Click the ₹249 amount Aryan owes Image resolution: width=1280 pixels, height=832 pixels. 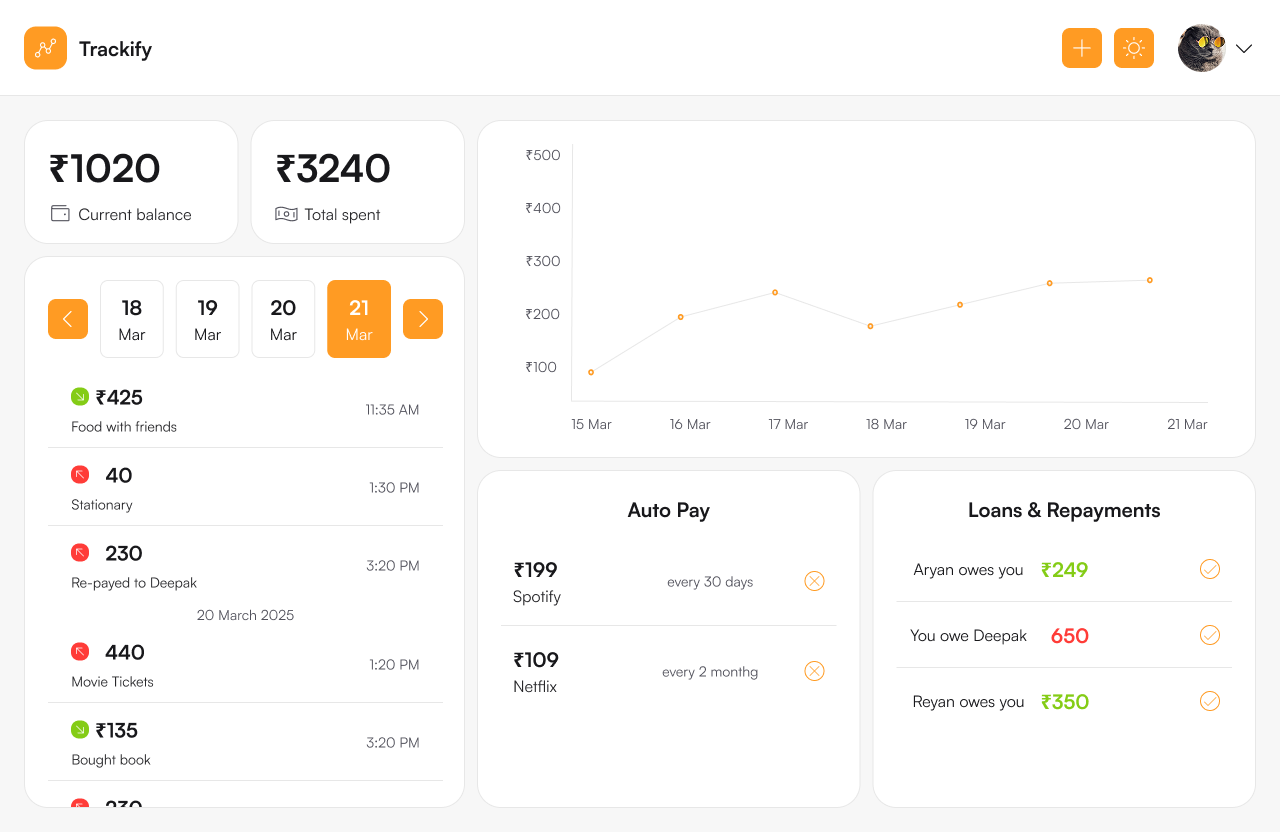[x=1064, y=570]
